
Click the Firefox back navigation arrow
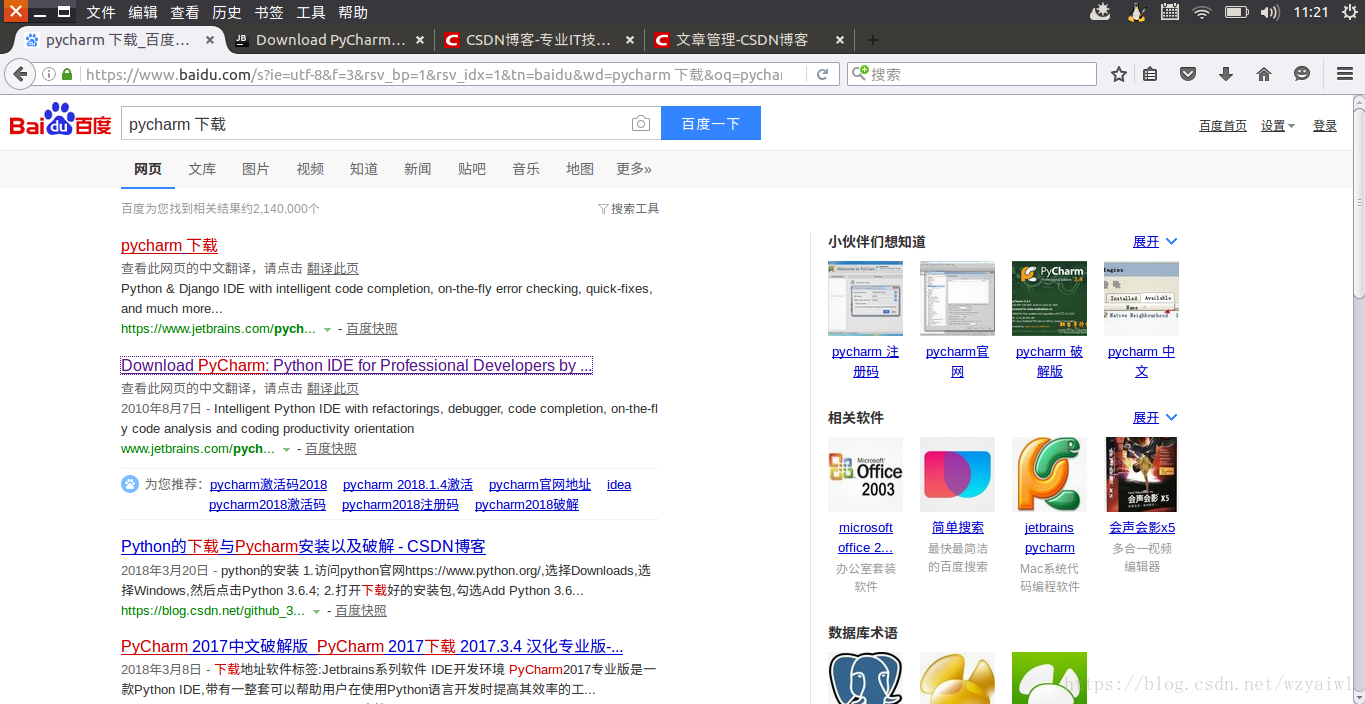[19, 74]
